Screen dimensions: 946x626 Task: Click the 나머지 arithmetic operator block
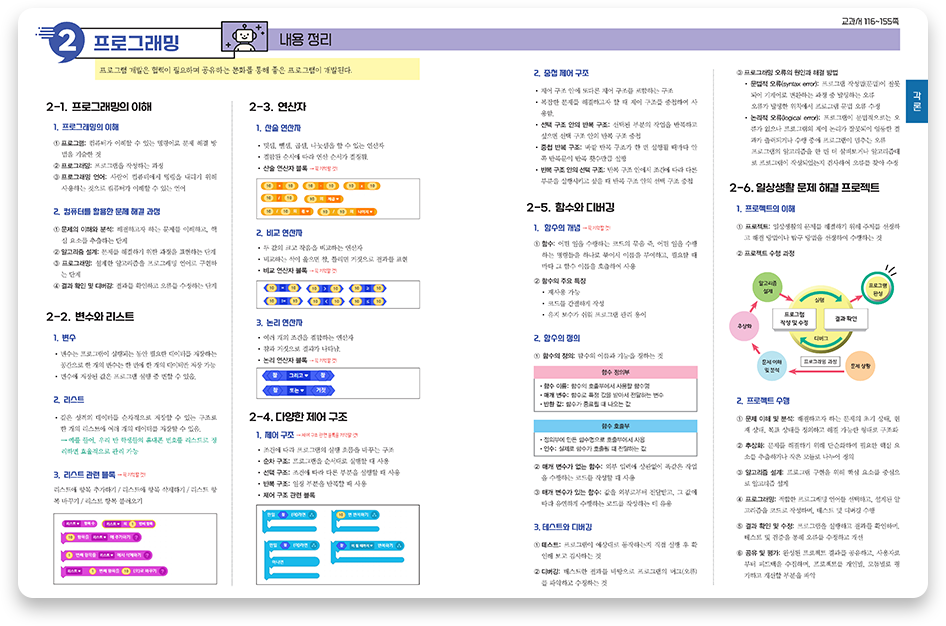pos(347,212)
